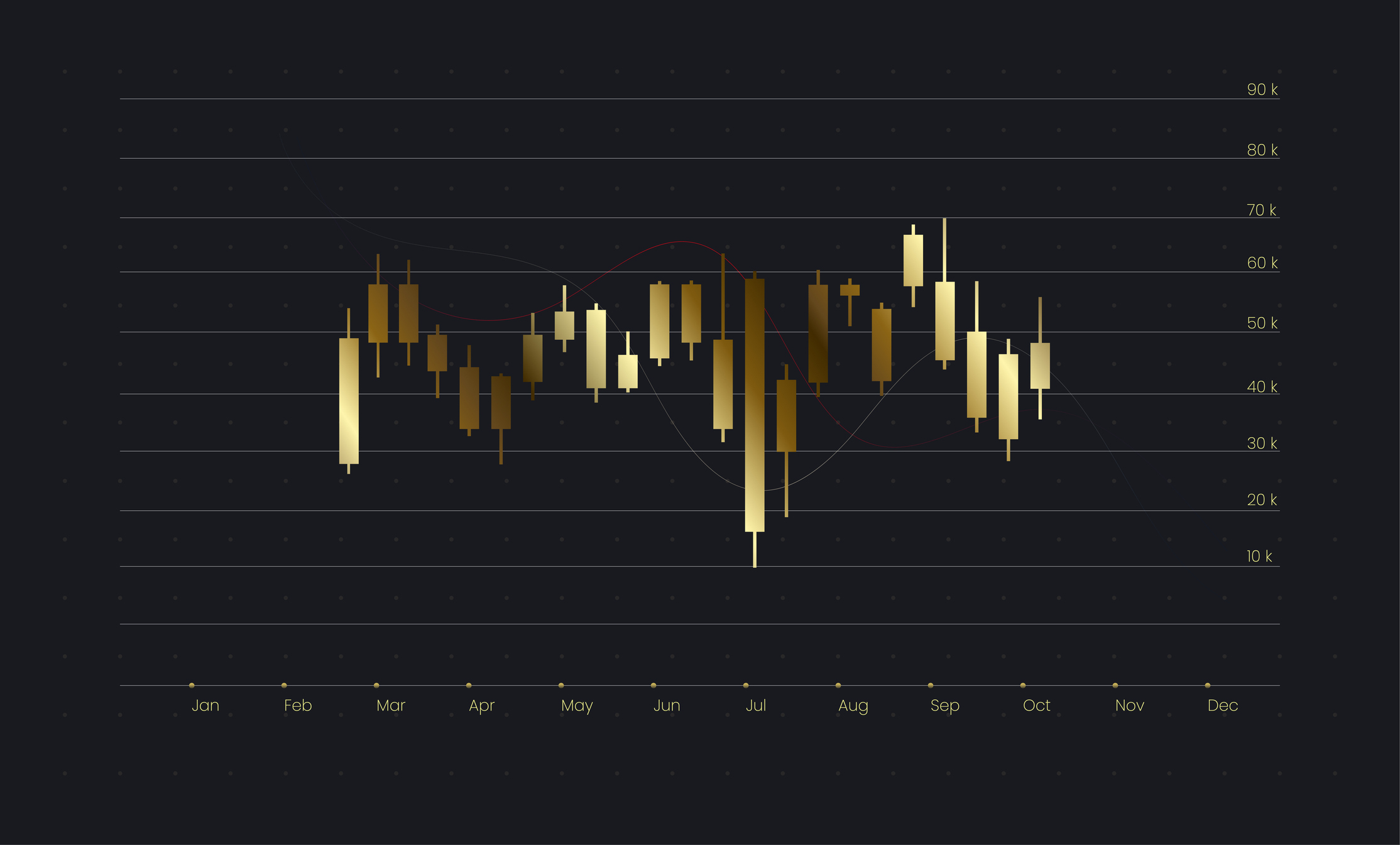Click the timeline dot above Jun

pyautogui.click(x=654, y=685)
